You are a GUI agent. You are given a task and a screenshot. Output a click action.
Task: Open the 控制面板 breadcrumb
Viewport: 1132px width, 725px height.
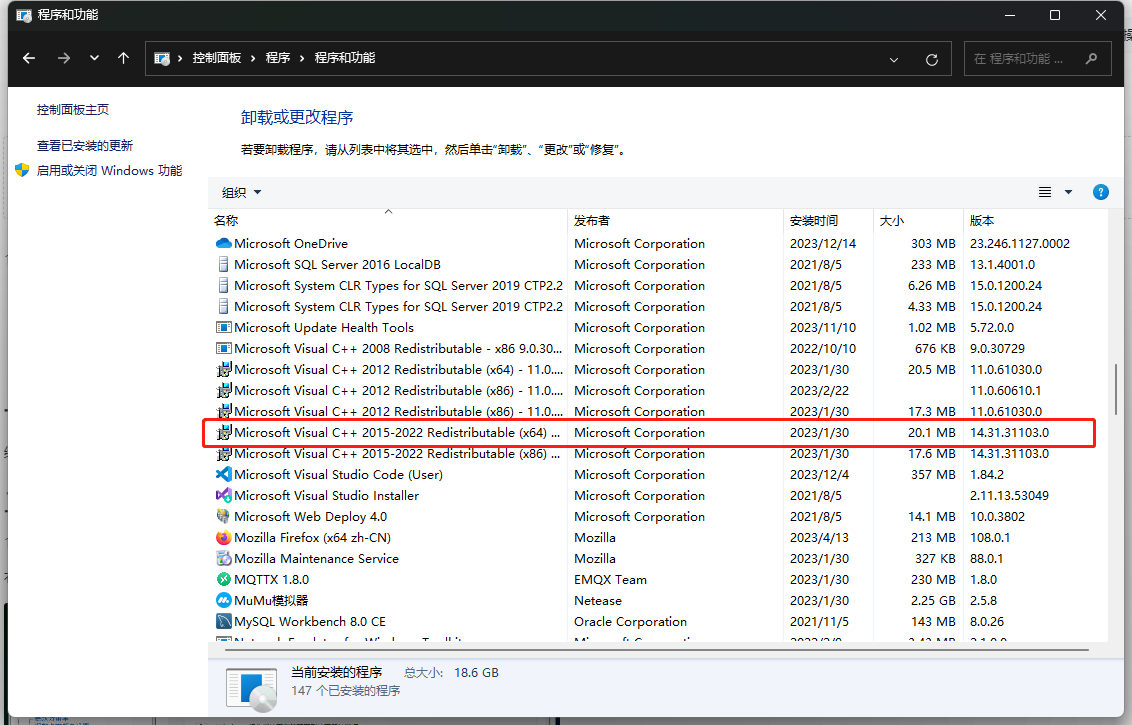pos(217,58)
